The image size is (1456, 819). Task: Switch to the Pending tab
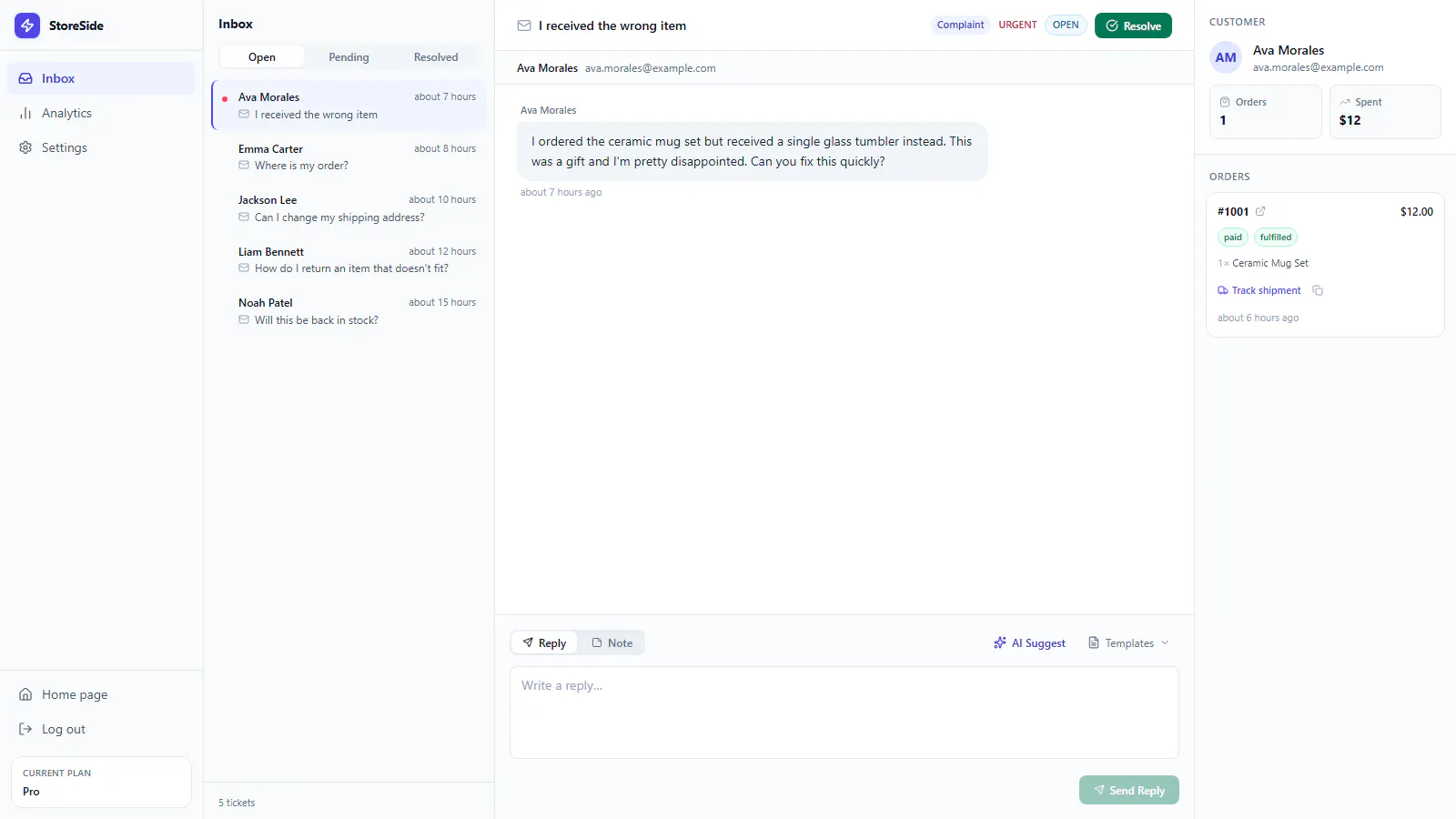point(349,56)
